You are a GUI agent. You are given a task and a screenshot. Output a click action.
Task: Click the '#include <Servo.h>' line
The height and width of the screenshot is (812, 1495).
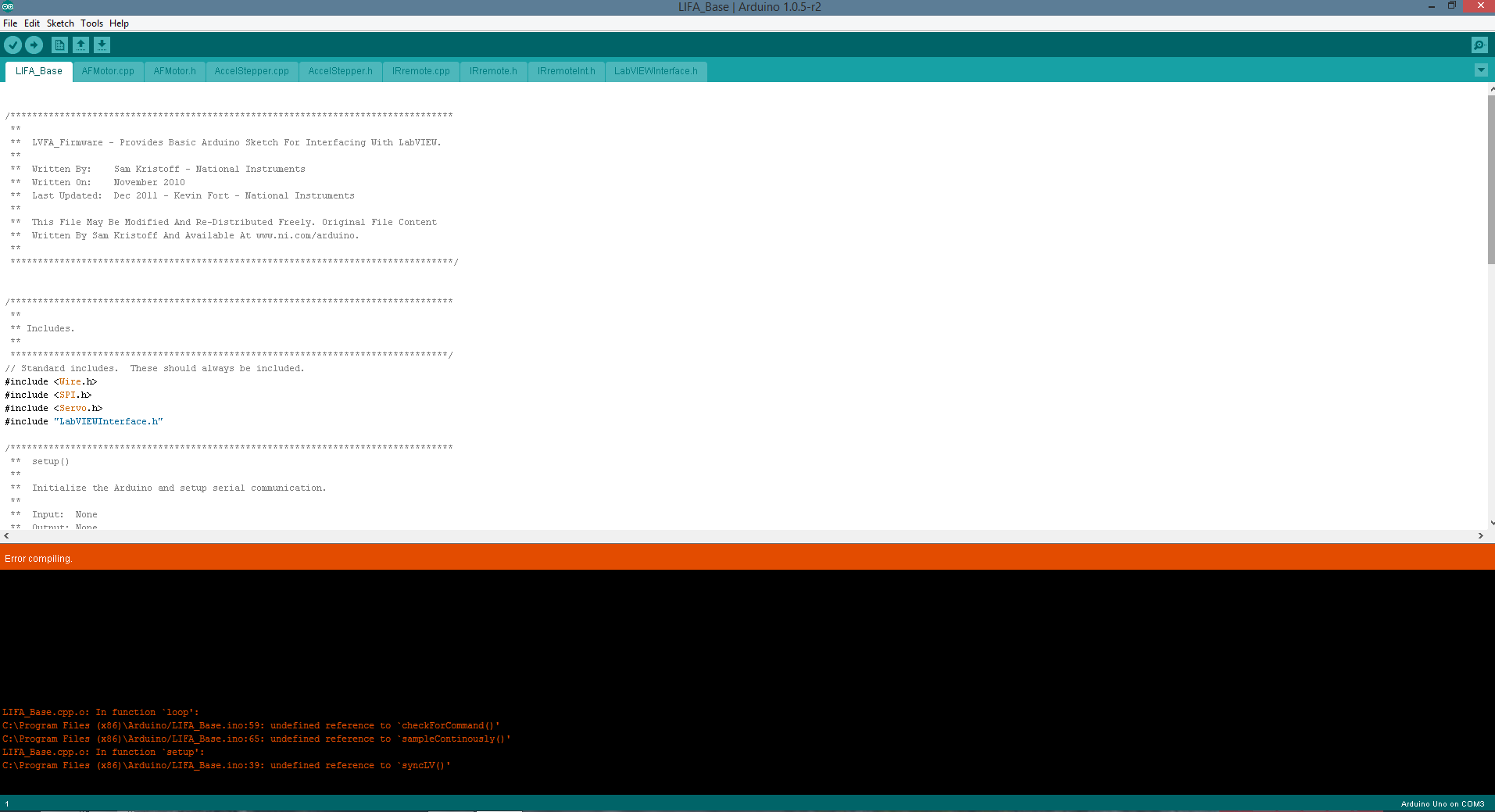tap(54, 409)
